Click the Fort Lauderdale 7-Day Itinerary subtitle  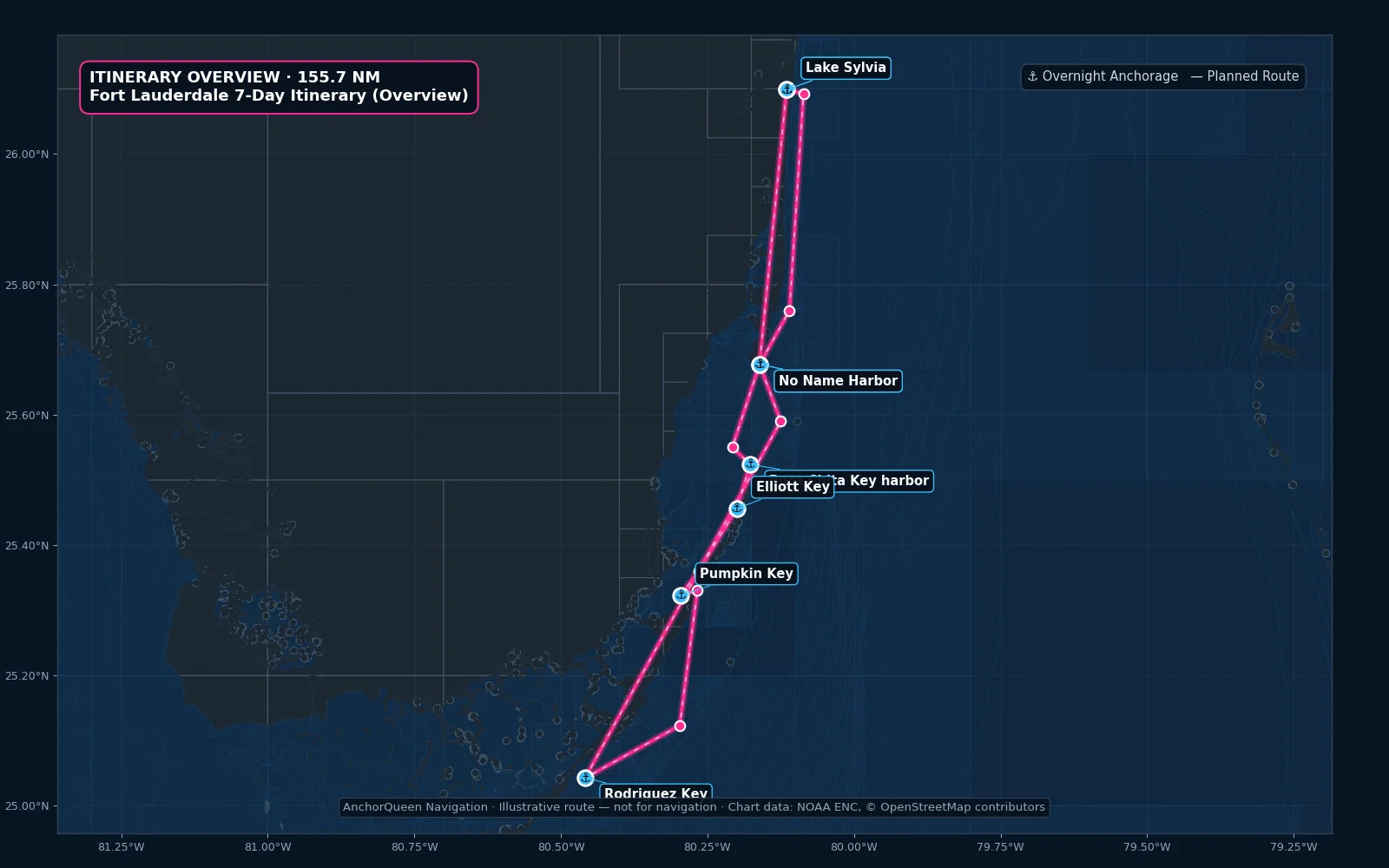(279, 95)
